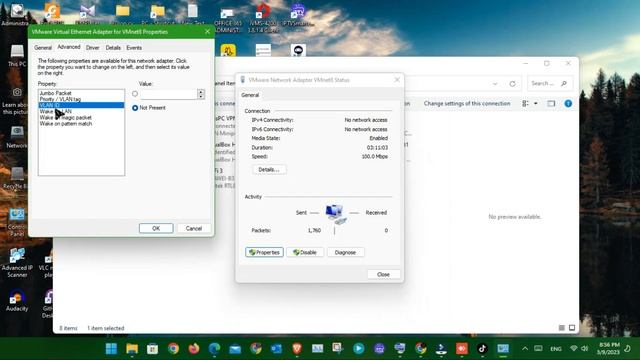Open the Details tab in Properties dialog
The image size is (640, 360).
pos(113,48)
